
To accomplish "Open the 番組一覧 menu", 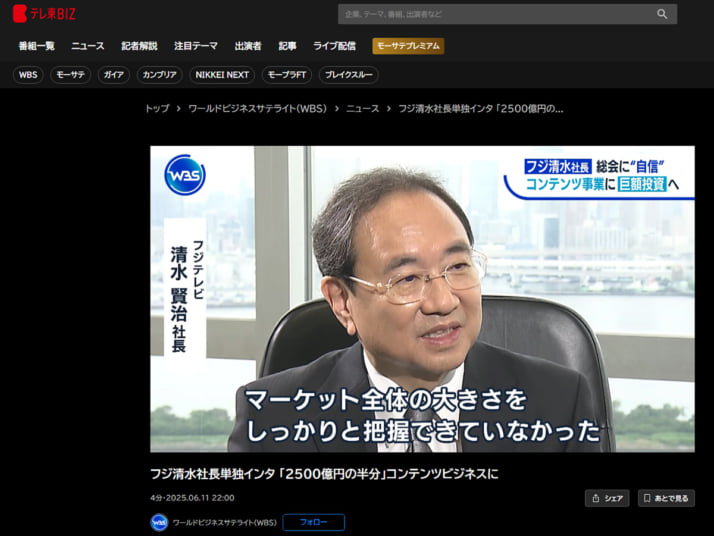I will (36, 46).
